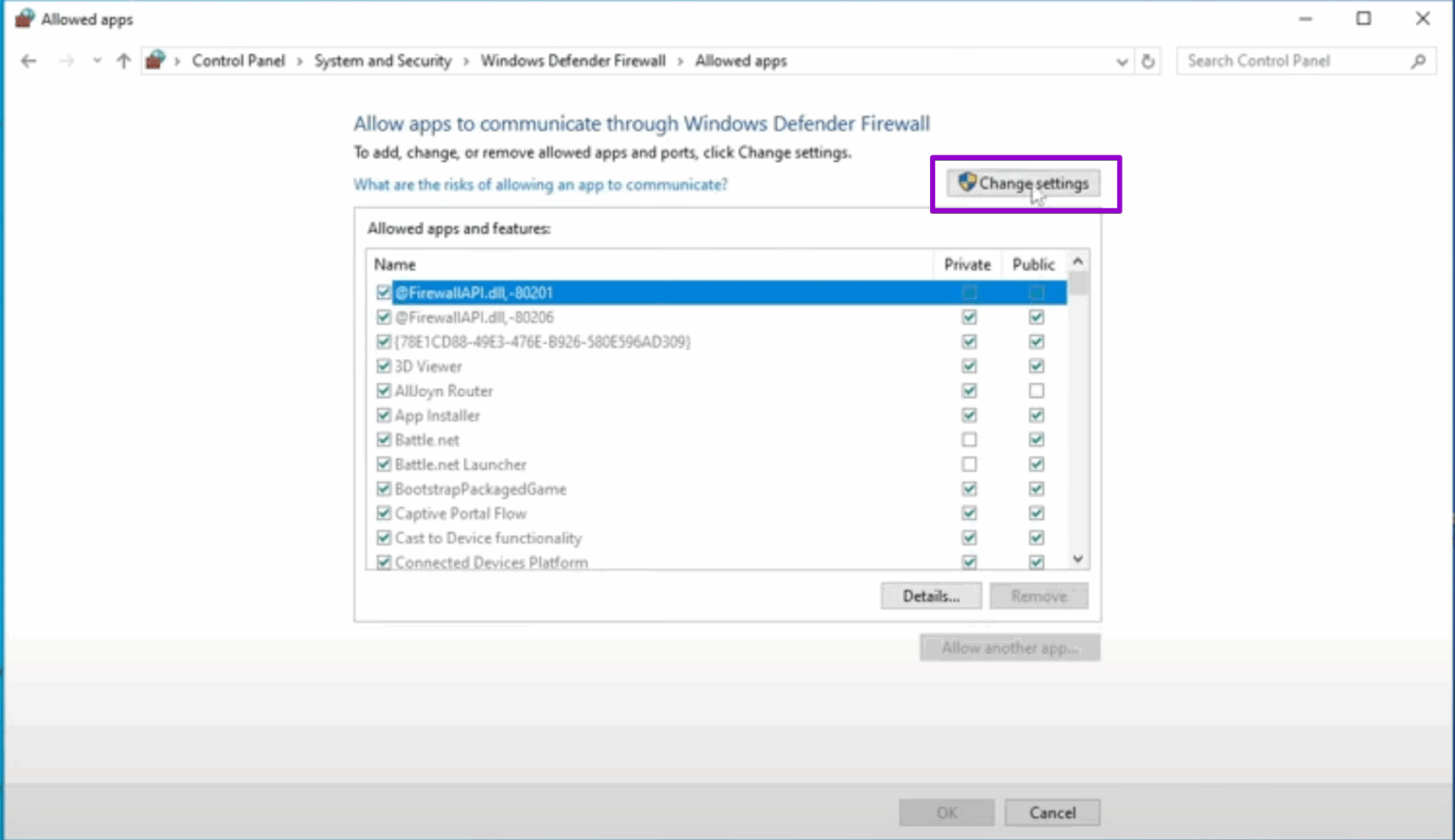Viewport: 1455px width, 840px height.
Task: Open the recent locations chevron next to forward arrow
Action: [x=97, y=60]
